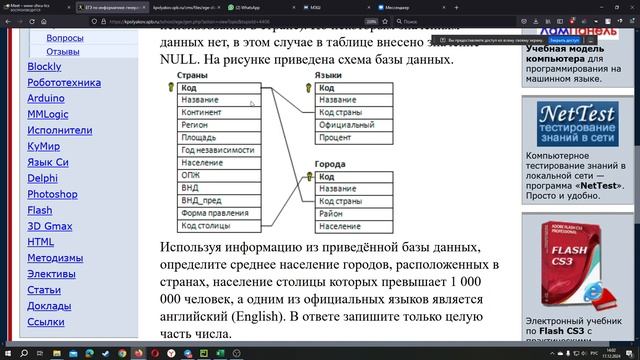Open the Delphi sidebar link
Image resolution: width=640 pixels, height=360 pixels.
42,178
